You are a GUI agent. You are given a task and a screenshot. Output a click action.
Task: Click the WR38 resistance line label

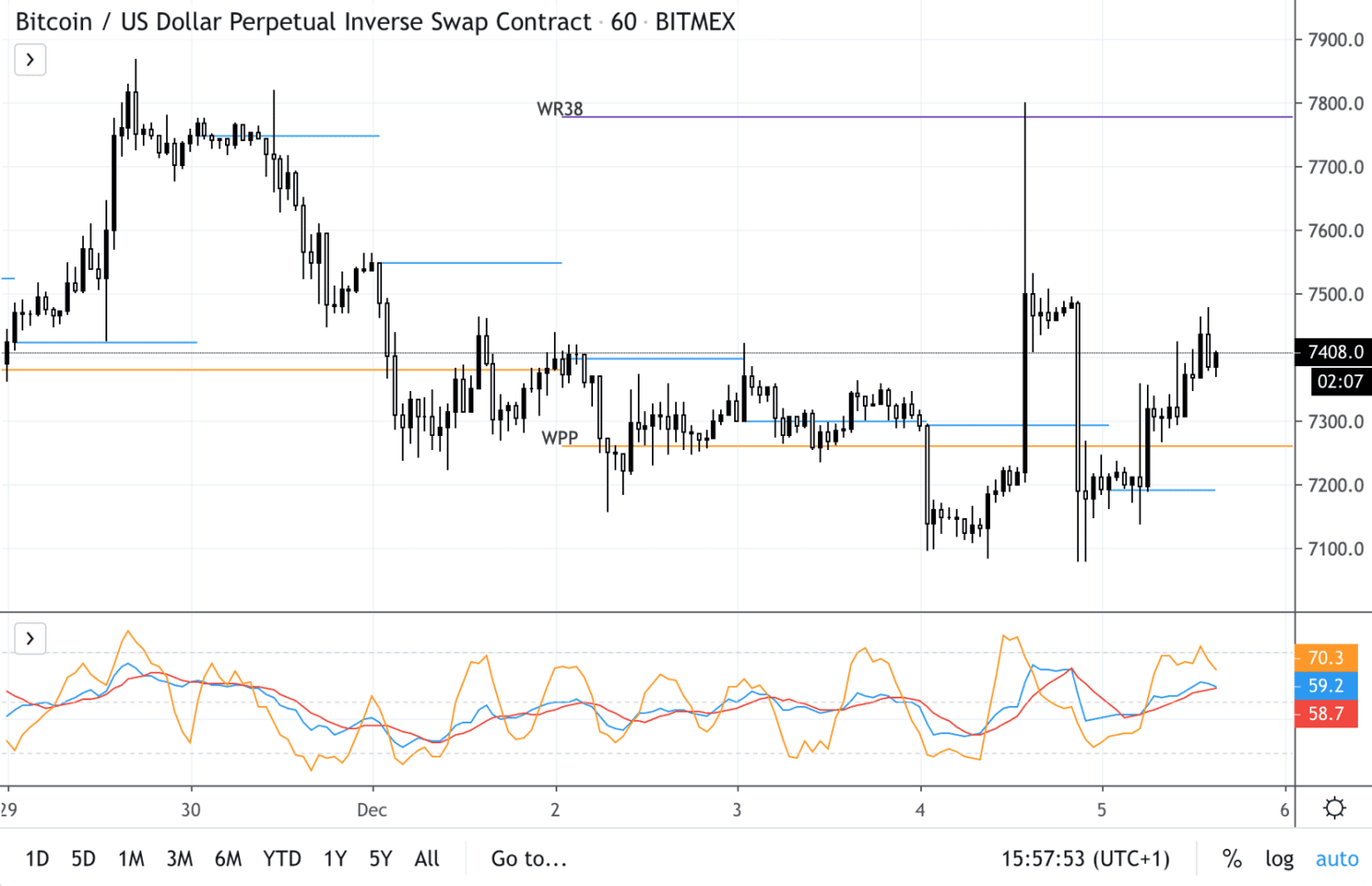click(560, 109)
